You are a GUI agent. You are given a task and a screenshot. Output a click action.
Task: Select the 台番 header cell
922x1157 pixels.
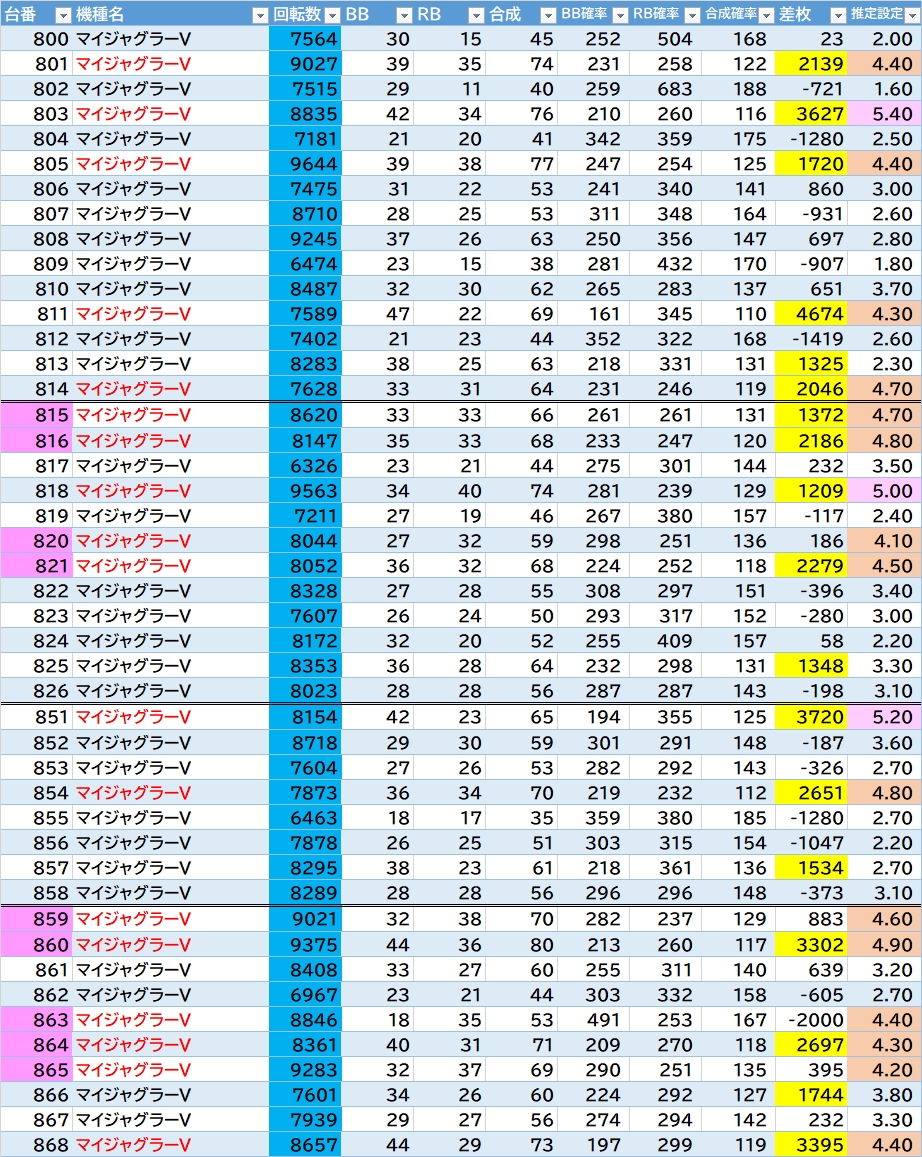point(36,14)
